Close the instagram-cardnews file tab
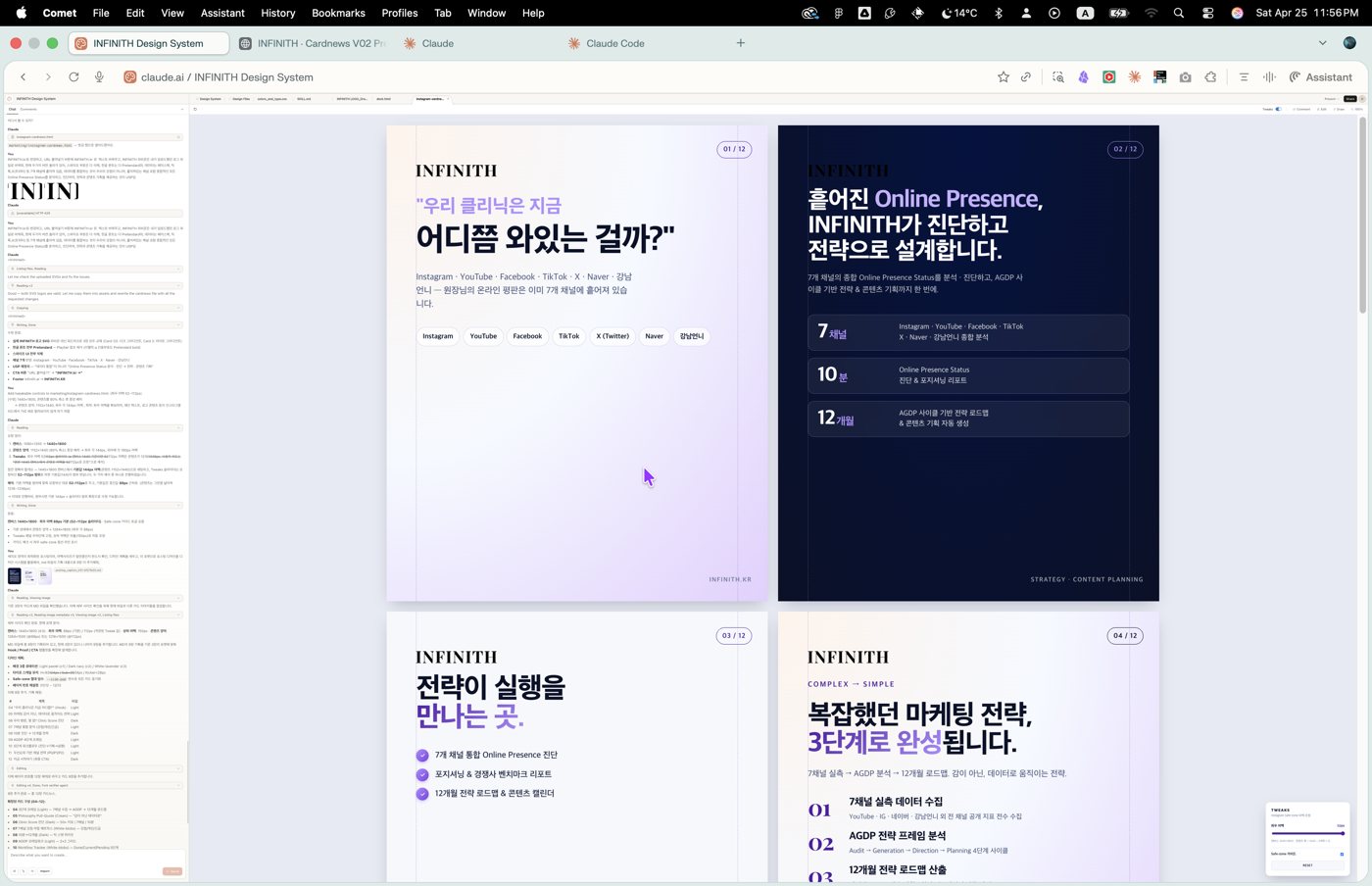Screen dimensions: 1372x886 tap(448, 99)
